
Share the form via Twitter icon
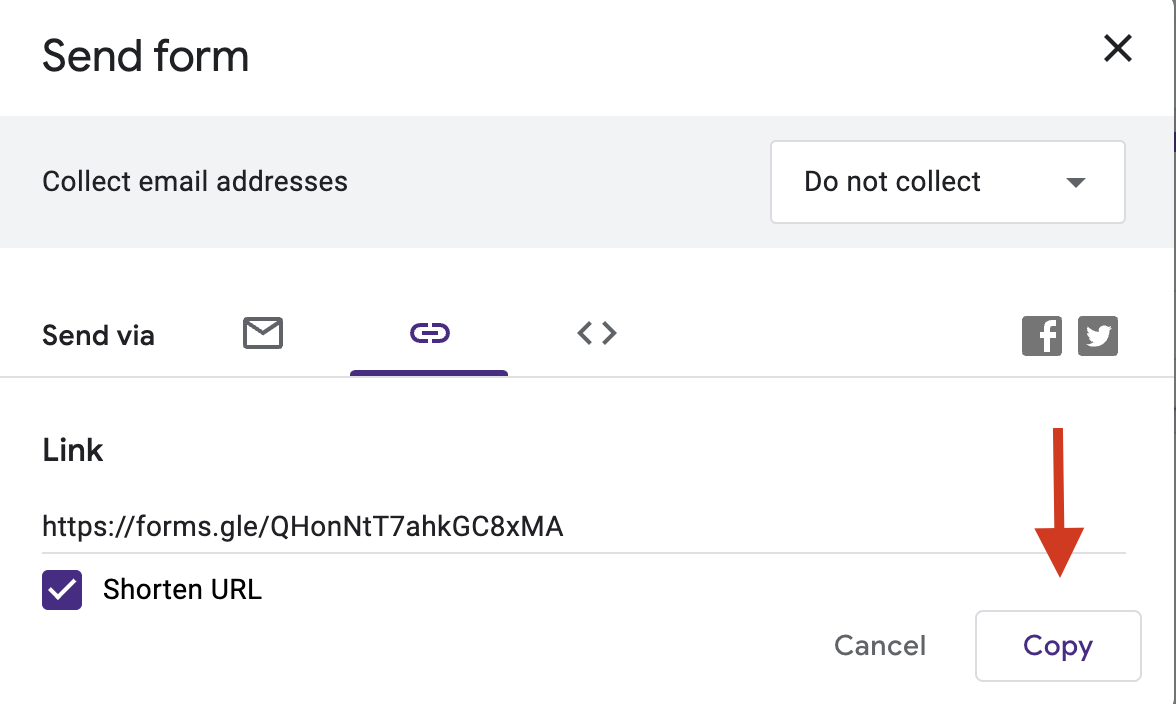click(1098, 335)
